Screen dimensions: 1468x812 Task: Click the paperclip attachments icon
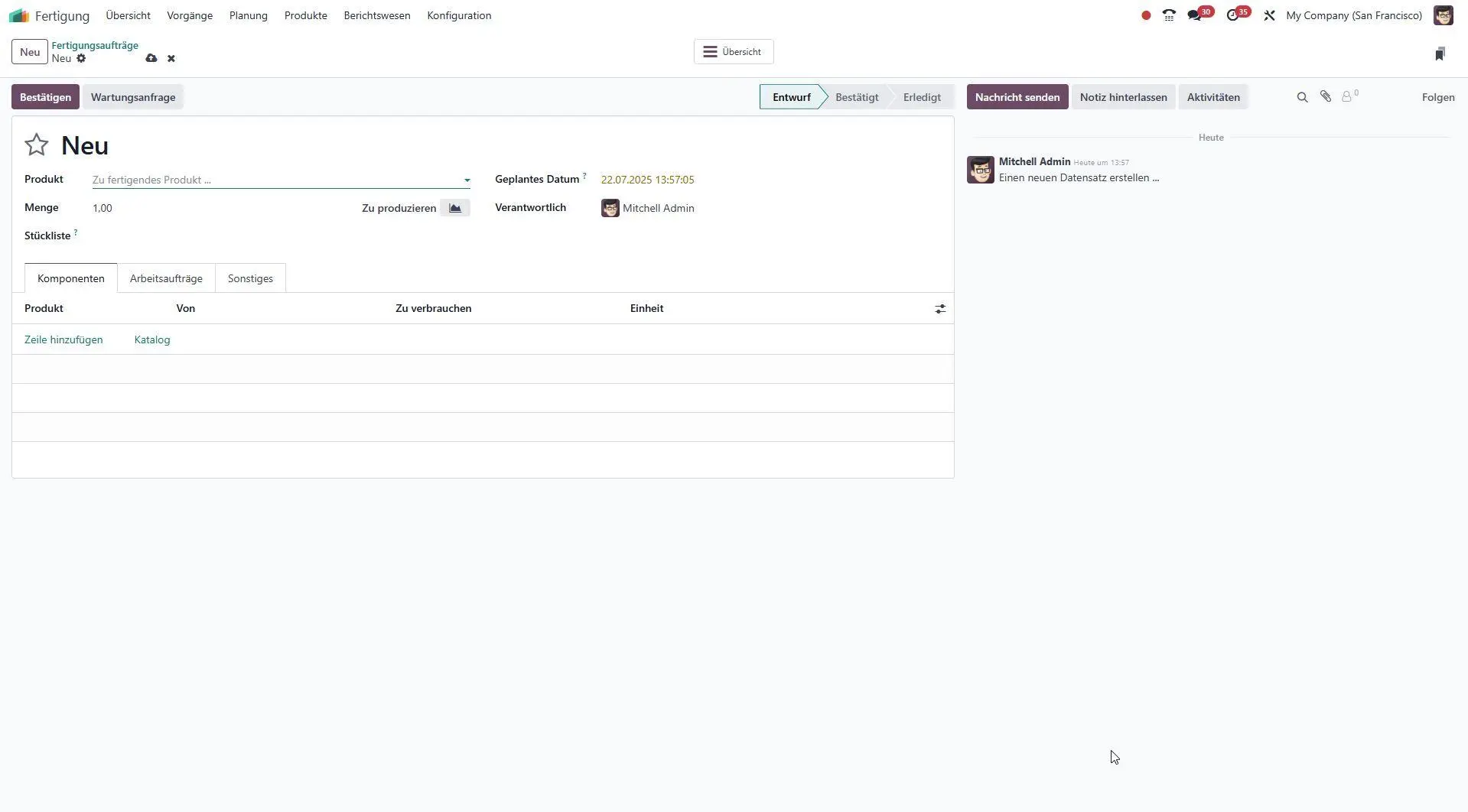pos(1326,97)
